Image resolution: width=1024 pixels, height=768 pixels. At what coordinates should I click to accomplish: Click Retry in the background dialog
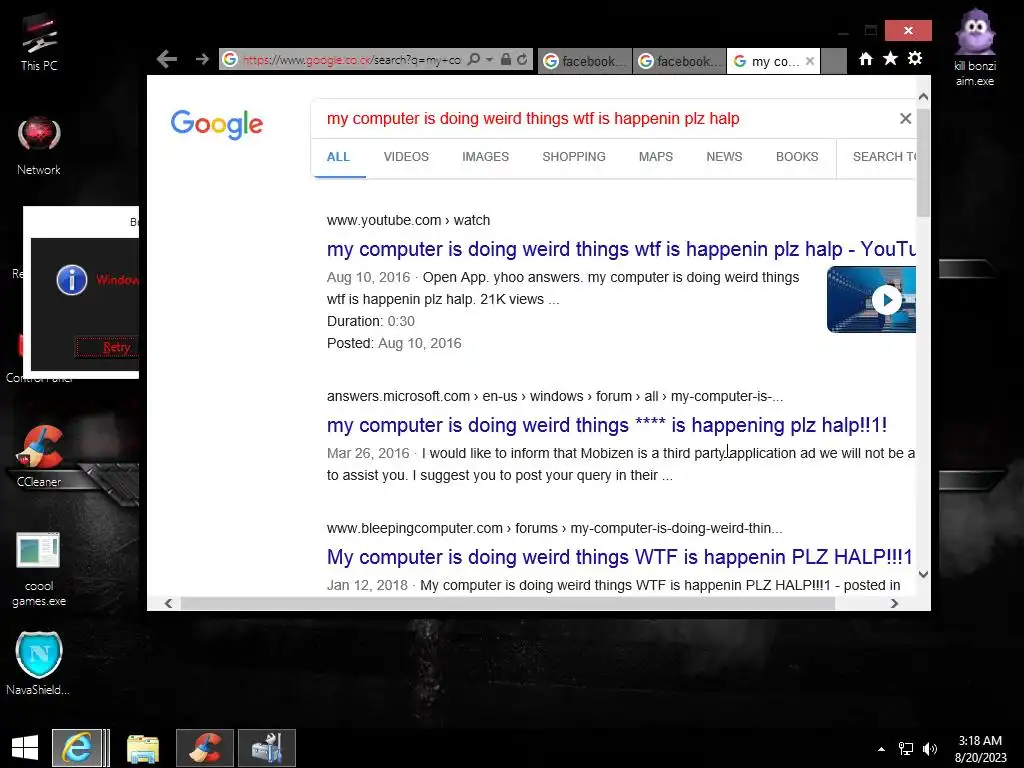[x=108, y=347]
